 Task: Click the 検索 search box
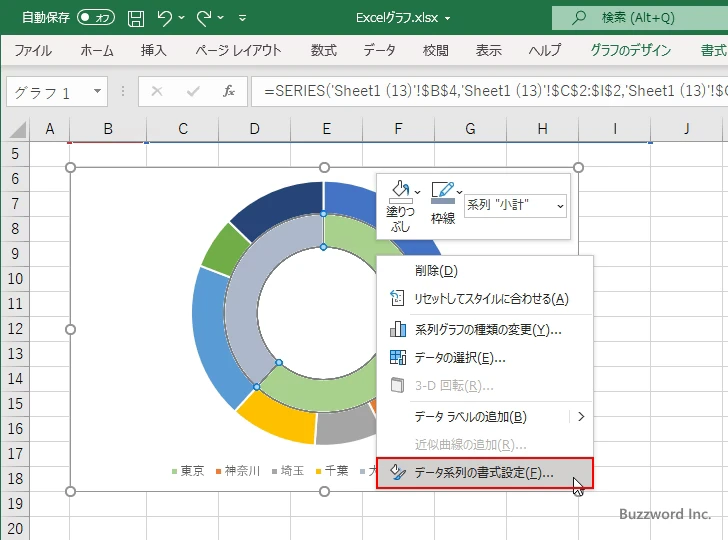click(640, 18)
